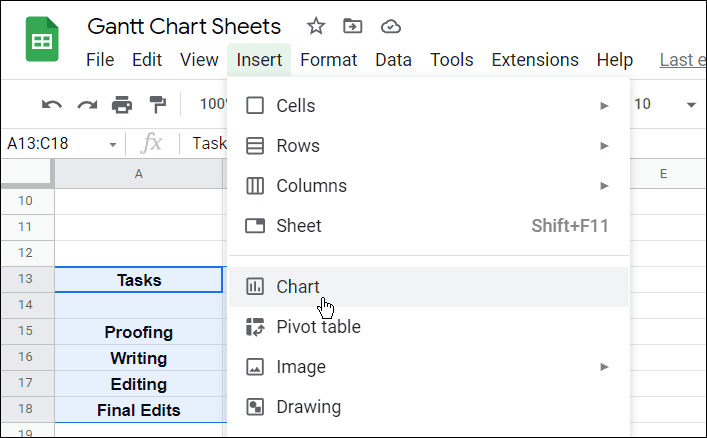Choose Pivot table from Insert menu
The image size is (707, 438).
429,327
